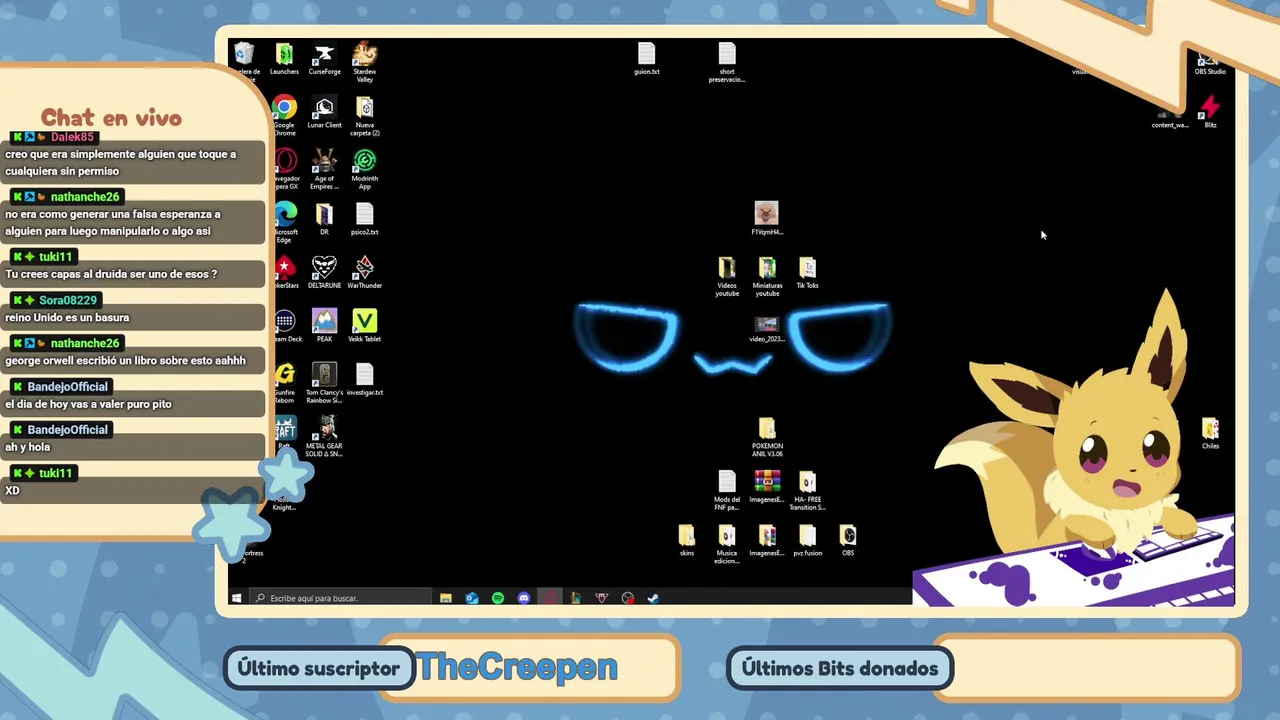This screenshot has width=1280, height=720.
Task: Launch Age of Empires shortcut
Action: pyautogui.click(x=324, y=169)
